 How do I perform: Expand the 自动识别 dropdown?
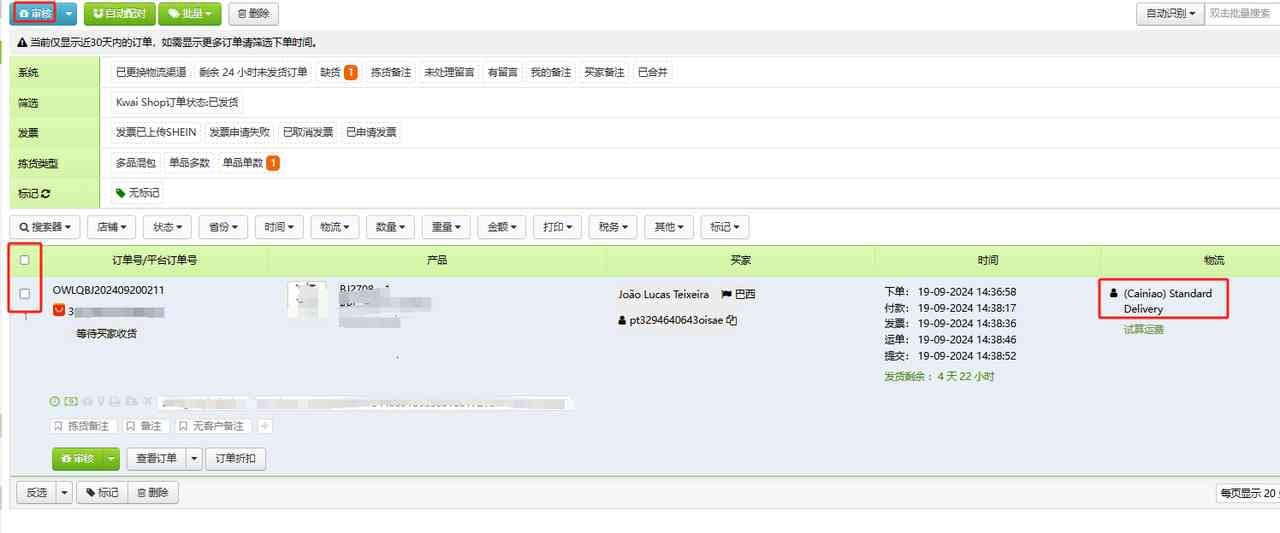point(1169,14)
